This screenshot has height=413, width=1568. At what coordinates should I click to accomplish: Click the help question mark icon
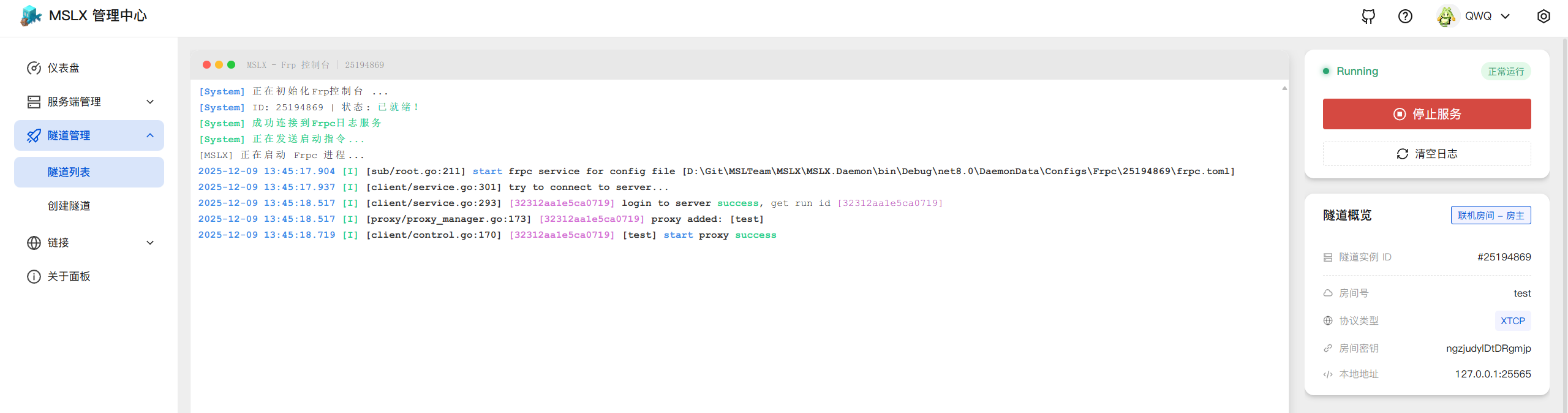pos(1405,17)
